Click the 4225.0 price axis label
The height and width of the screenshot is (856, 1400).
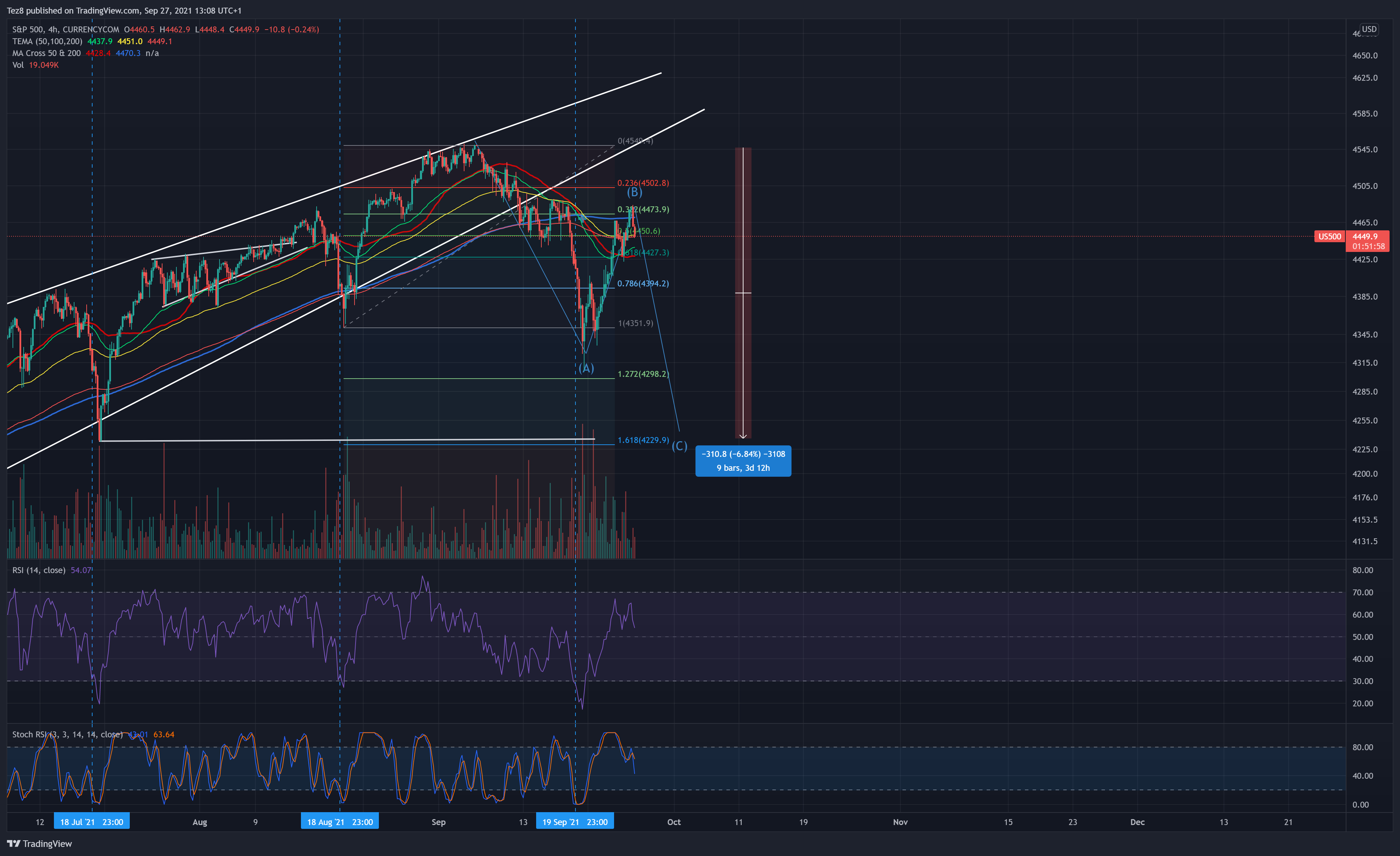pos(1365,450)
